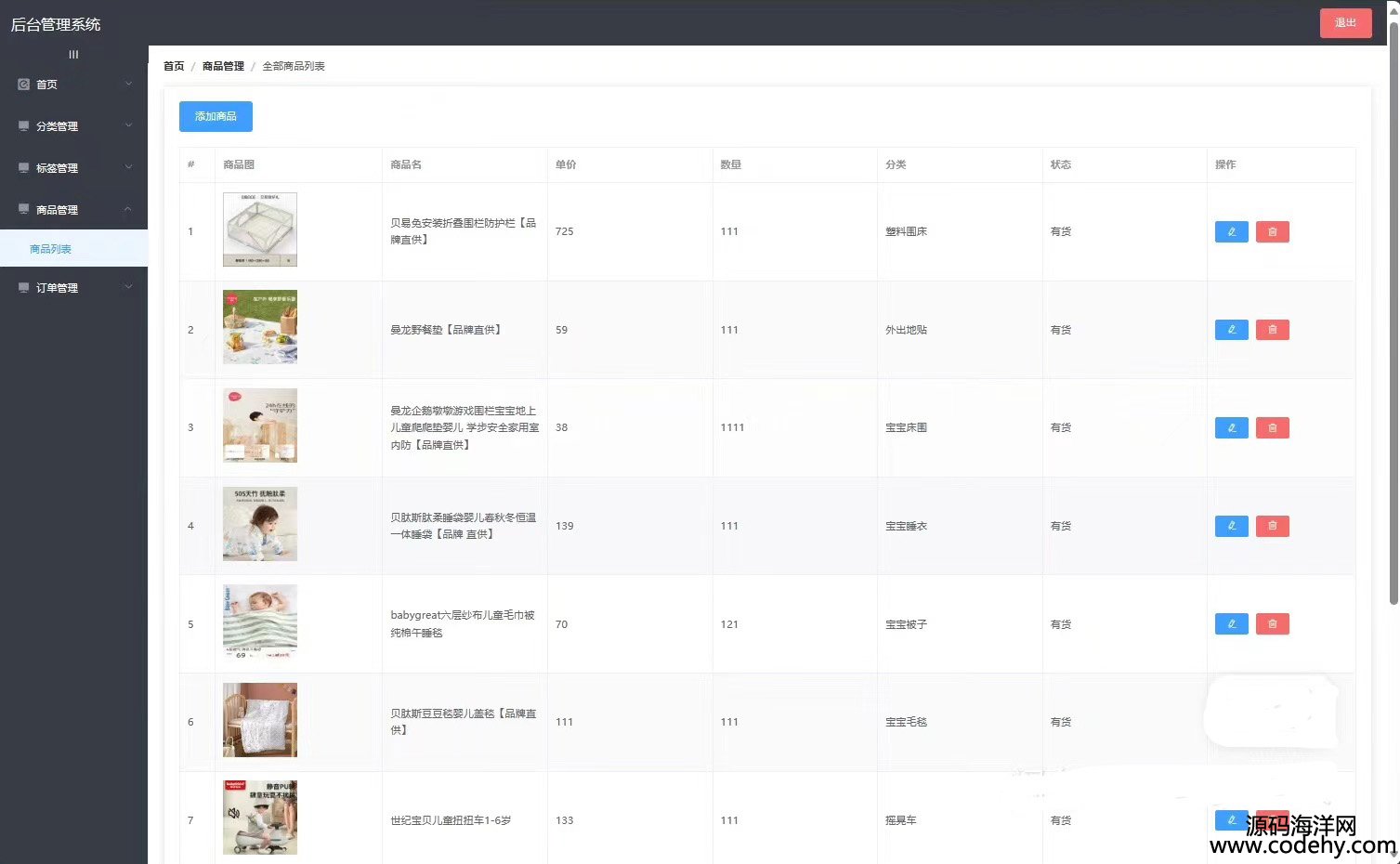Edit the product priced 725
Image resolution: width=1400 pixels, height=864 pixels.
(1231, 231)
